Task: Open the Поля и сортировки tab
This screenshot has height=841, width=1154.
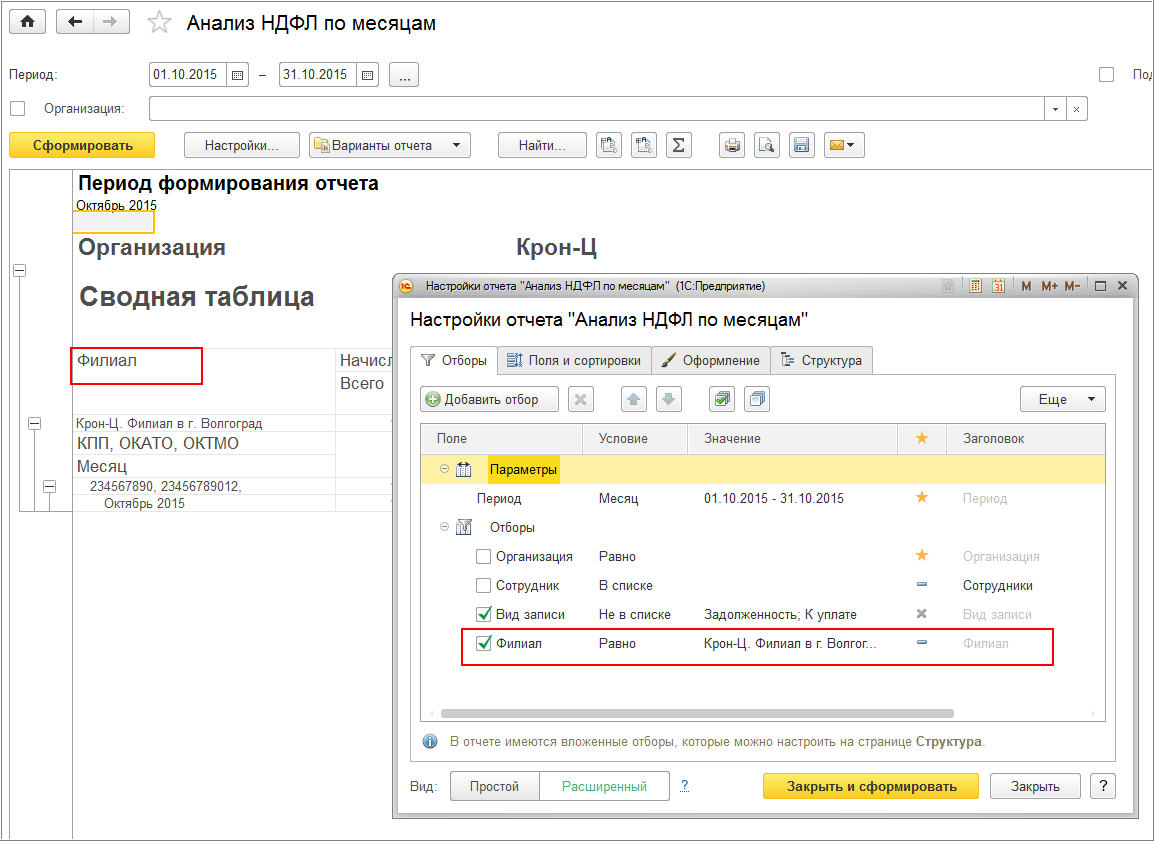Action: pos(574,360)
